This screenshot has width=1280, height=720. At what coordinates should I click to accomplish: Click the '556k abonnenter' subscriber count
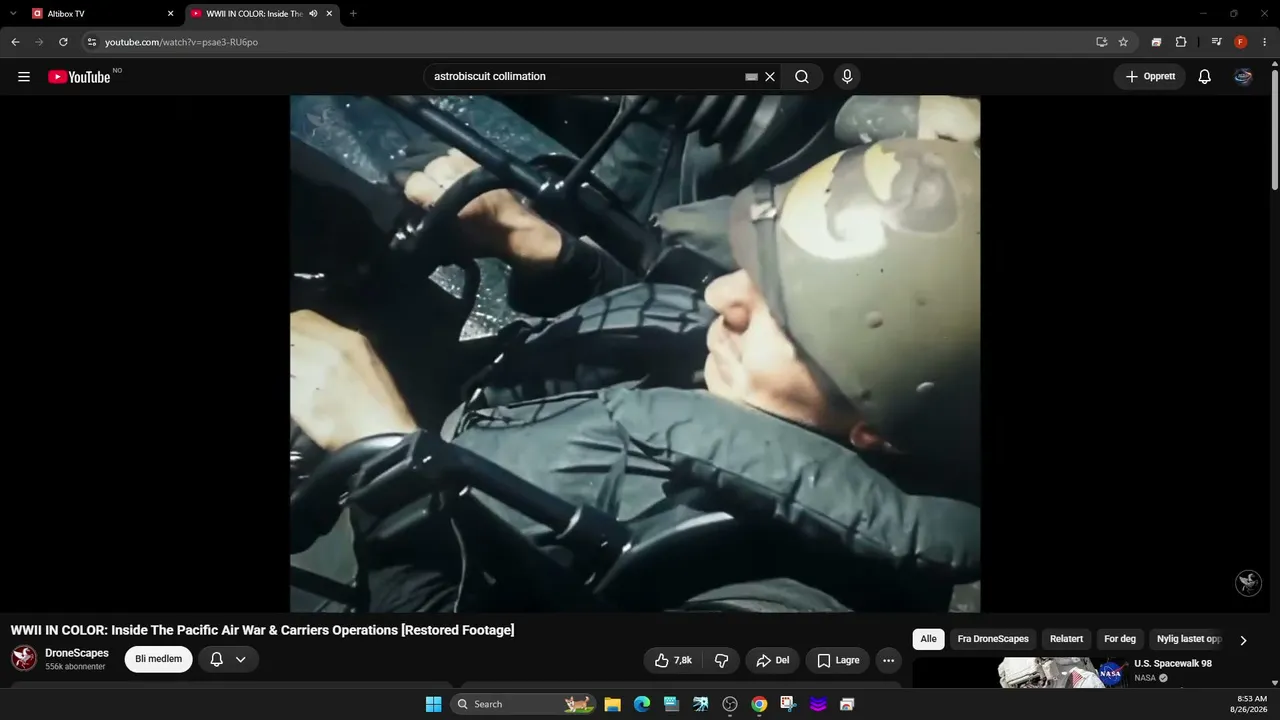point(75,667)
